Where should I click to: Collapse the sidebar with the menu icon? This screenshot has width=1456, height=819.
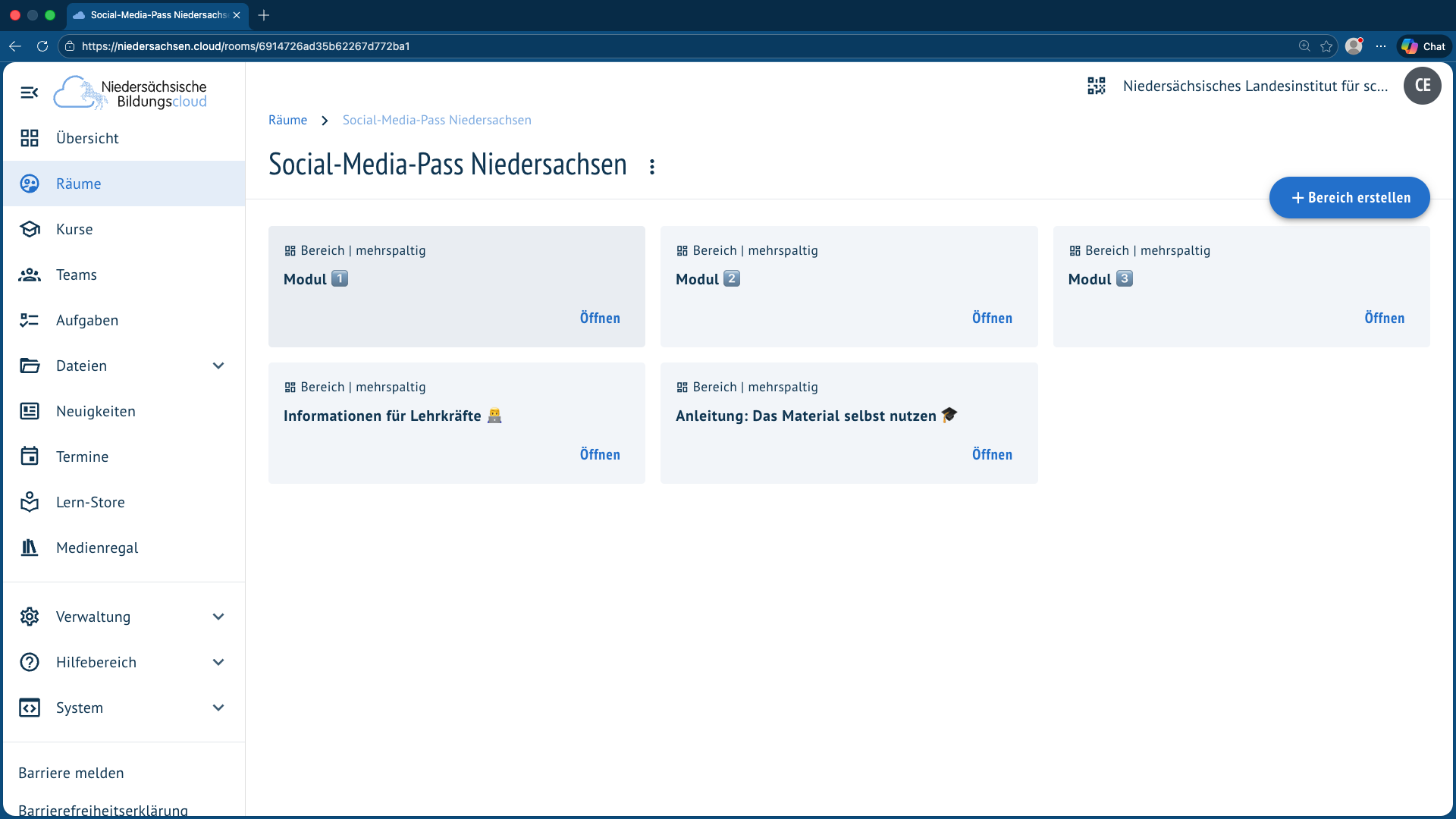(x=29, y=93)
